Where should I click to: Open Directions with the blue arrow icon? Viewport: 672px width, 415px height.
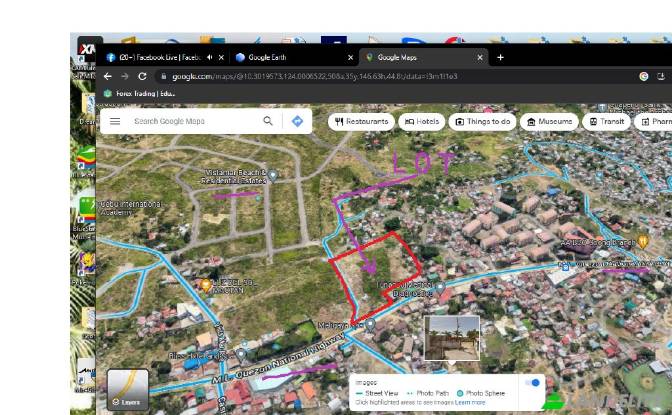pyautogui.click(x=297, y=121)
